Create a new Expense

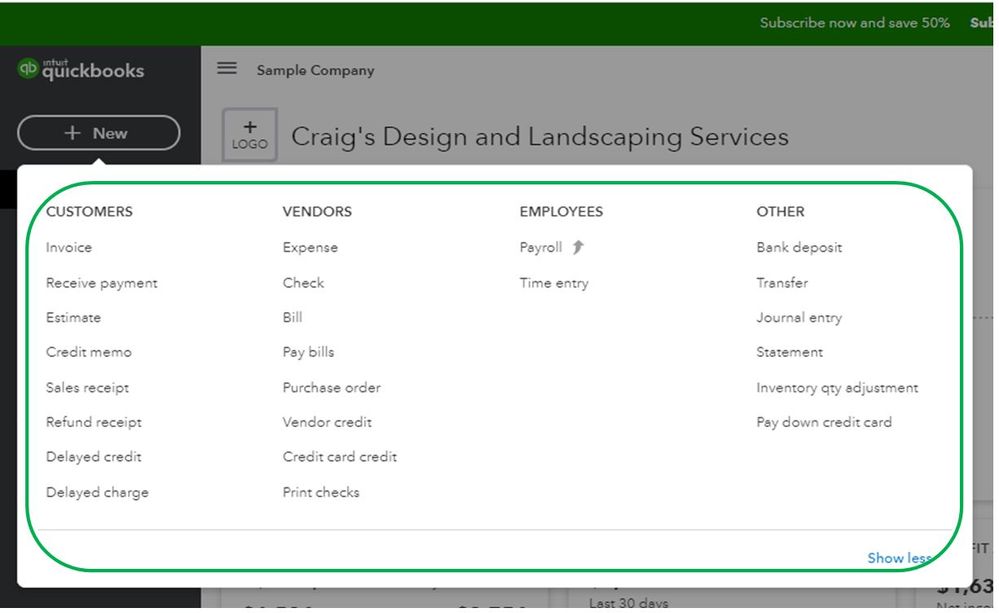tap(310, 247)
